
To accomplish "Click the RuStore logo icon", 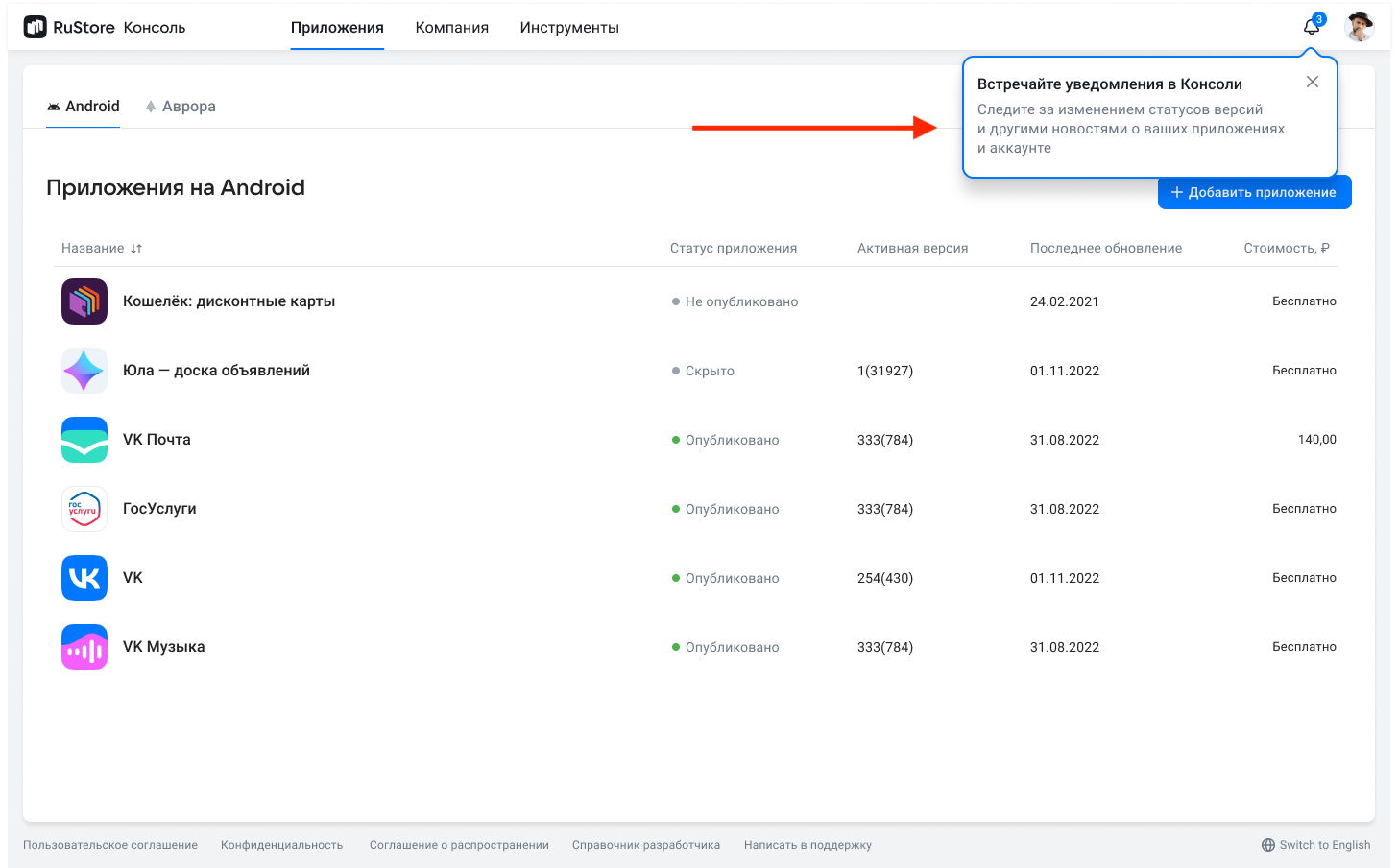I will [36, 28].
